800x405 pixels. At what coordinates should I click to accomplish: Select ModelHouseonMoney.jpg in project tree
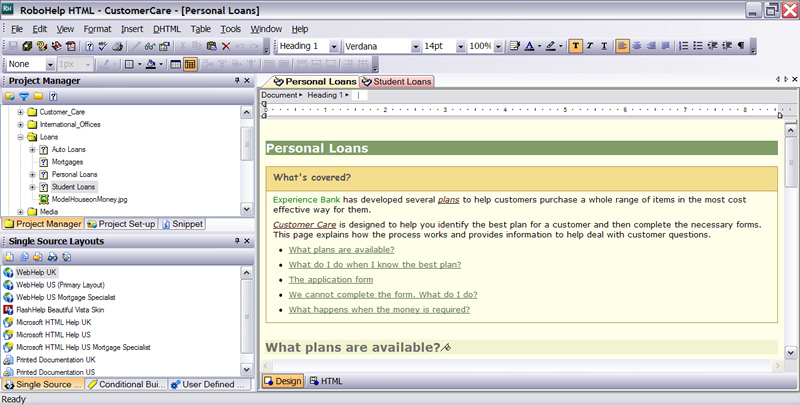tap(89, 199)
